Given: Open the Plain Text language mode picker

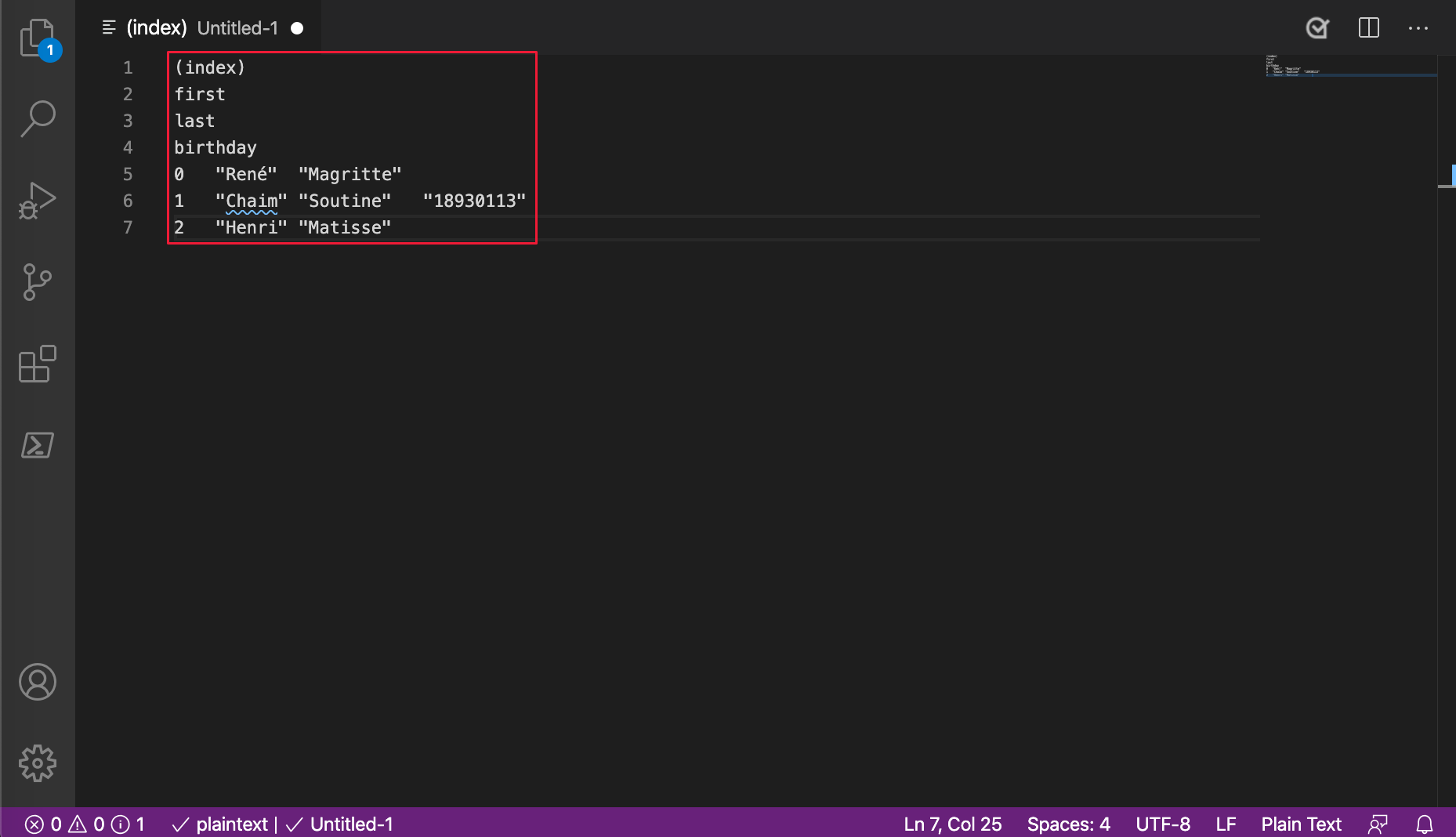Looking at the screenshot, I should [x=1301, y=824].
